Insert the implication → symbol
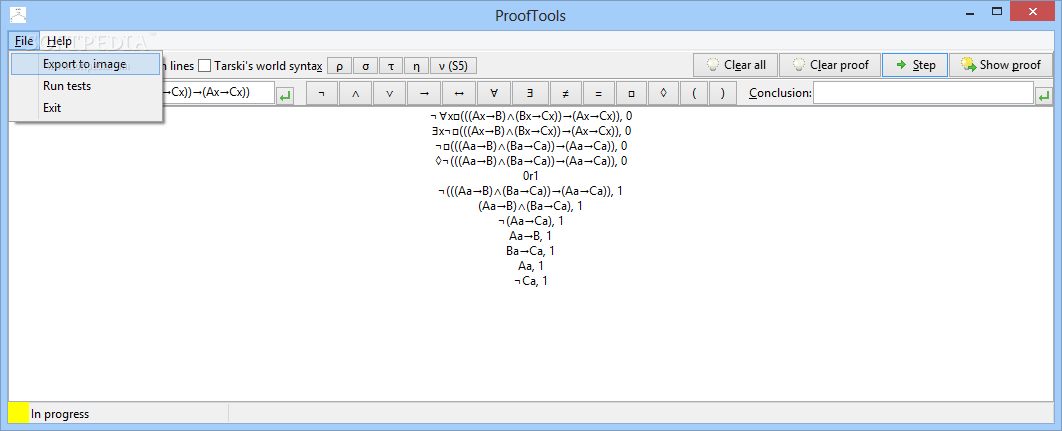This screenshot has width=1062, height=431. tap(424, 94)
